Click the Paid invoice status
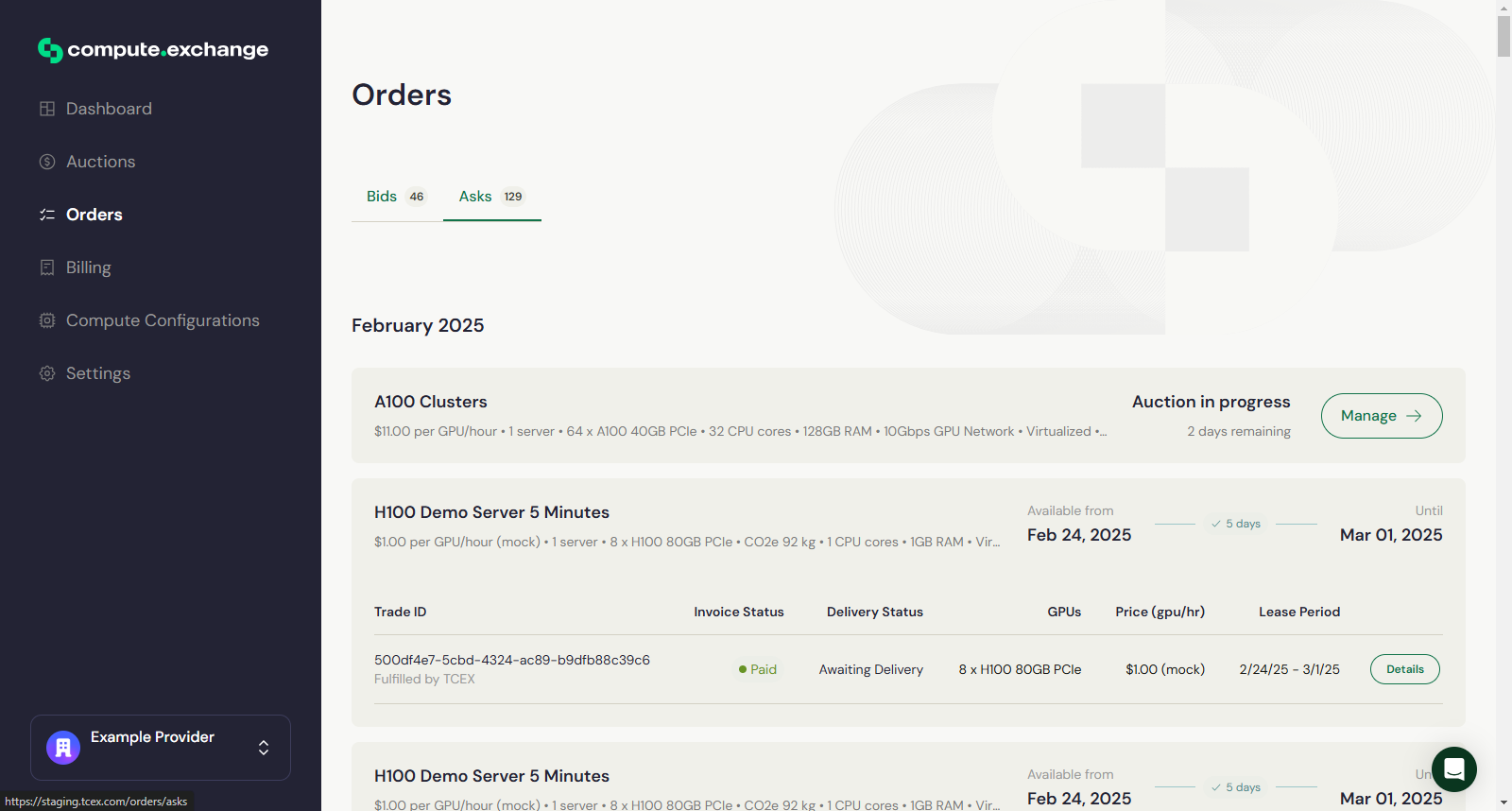The height and width of the screenshot is (811, 1512). point(758,669)
